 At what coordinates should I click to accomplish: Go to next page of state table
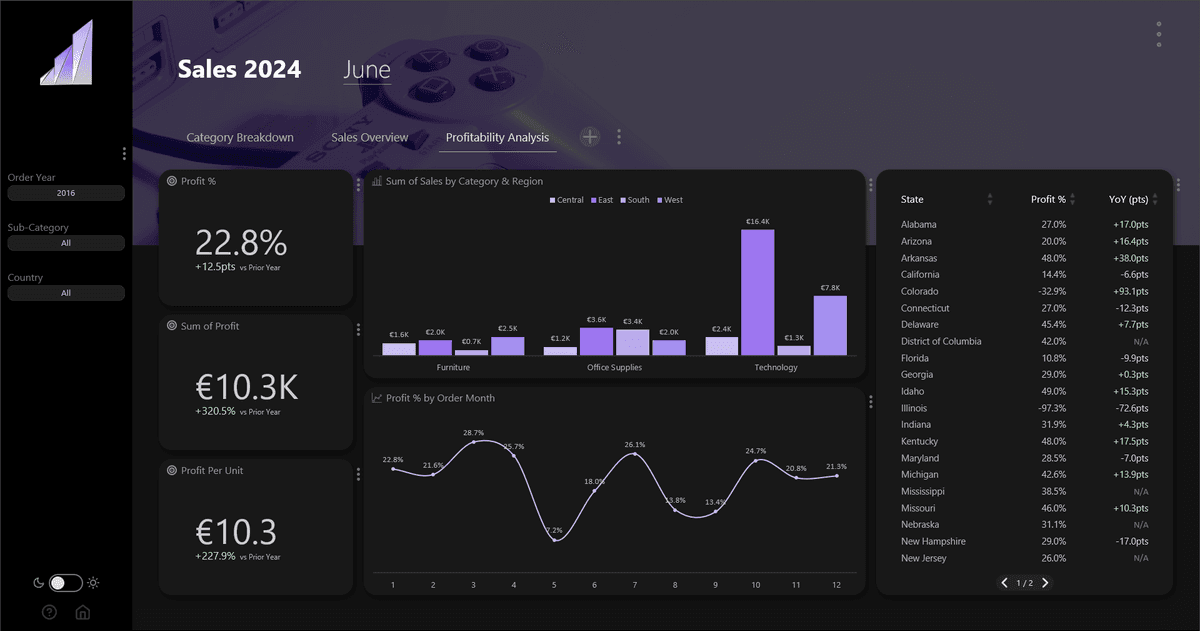tap(1045, 583)
